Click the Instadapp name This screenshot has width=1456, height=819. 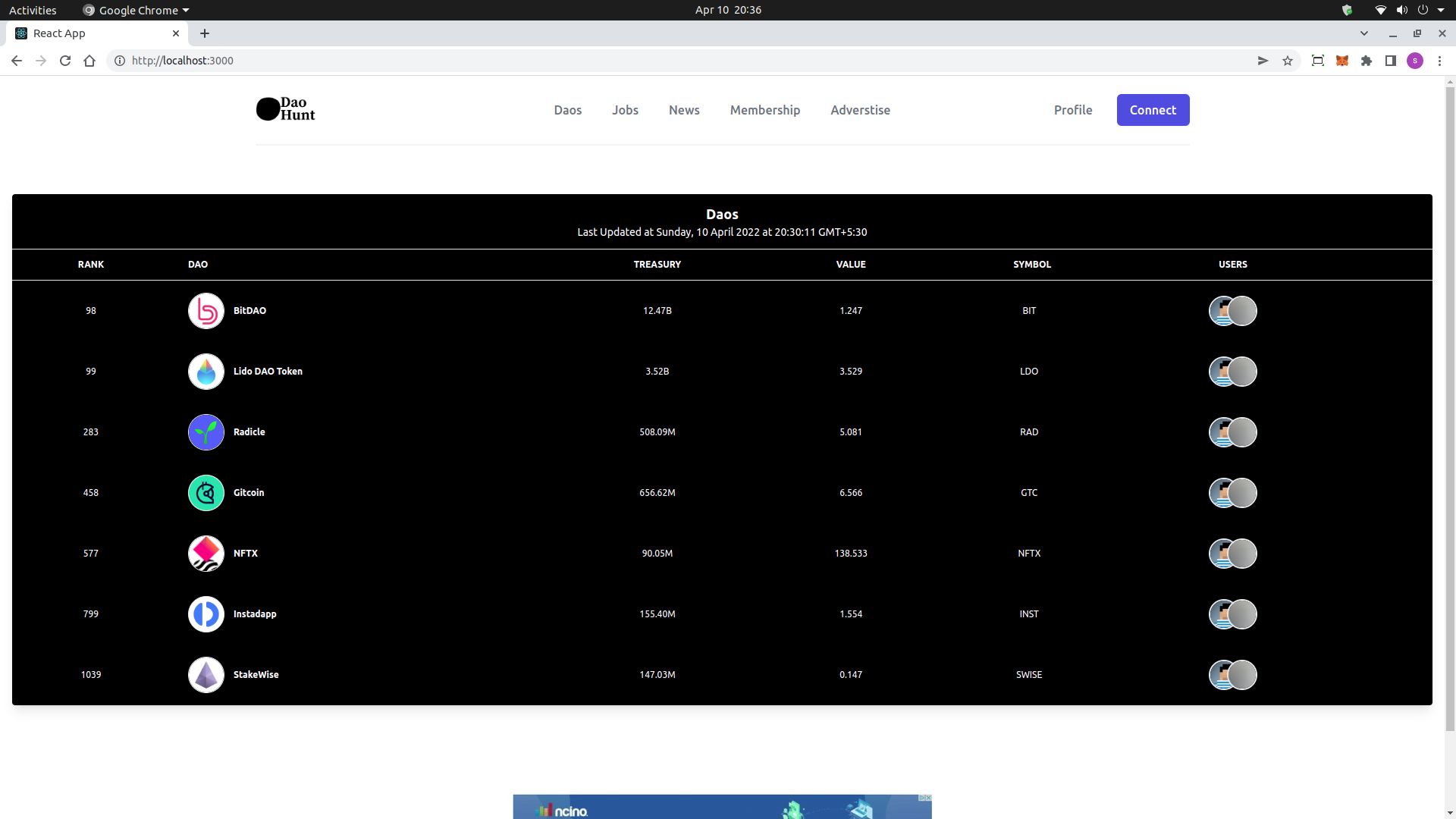pos(255,614)
